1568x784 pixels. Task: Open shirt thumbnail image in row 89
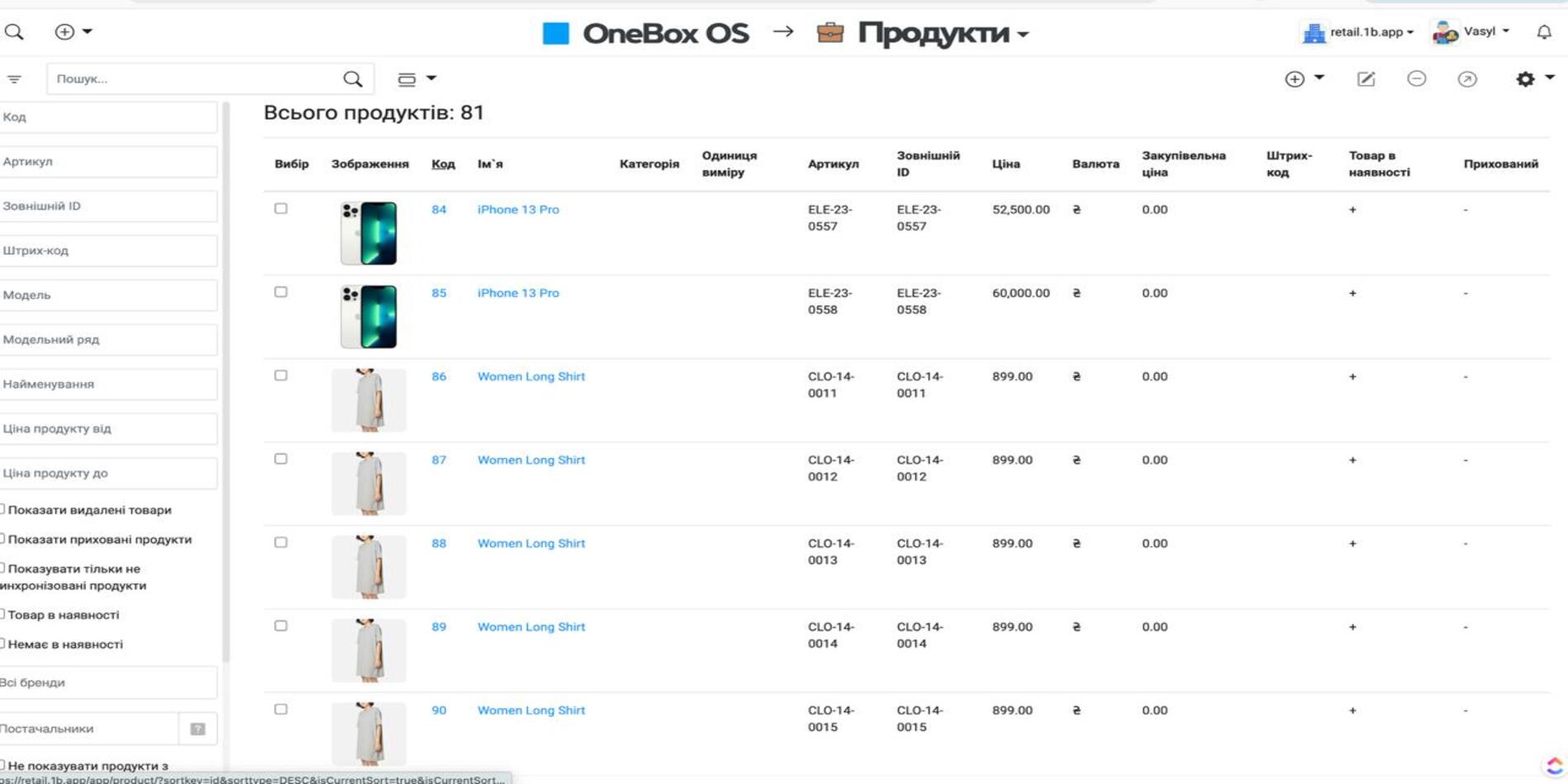tap(369, 650)
